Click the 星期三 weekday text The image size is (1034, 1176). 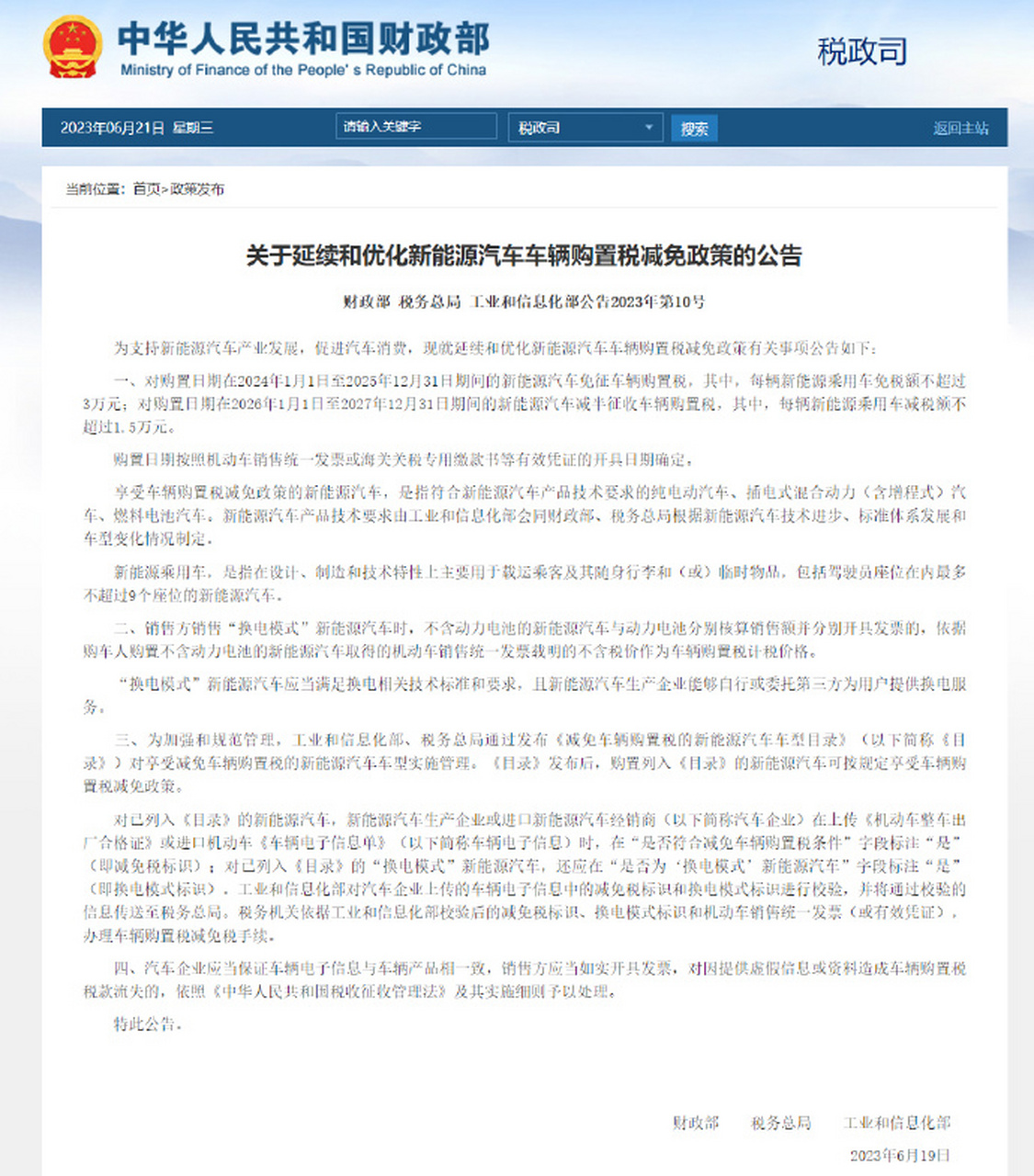tap(193, 128)
